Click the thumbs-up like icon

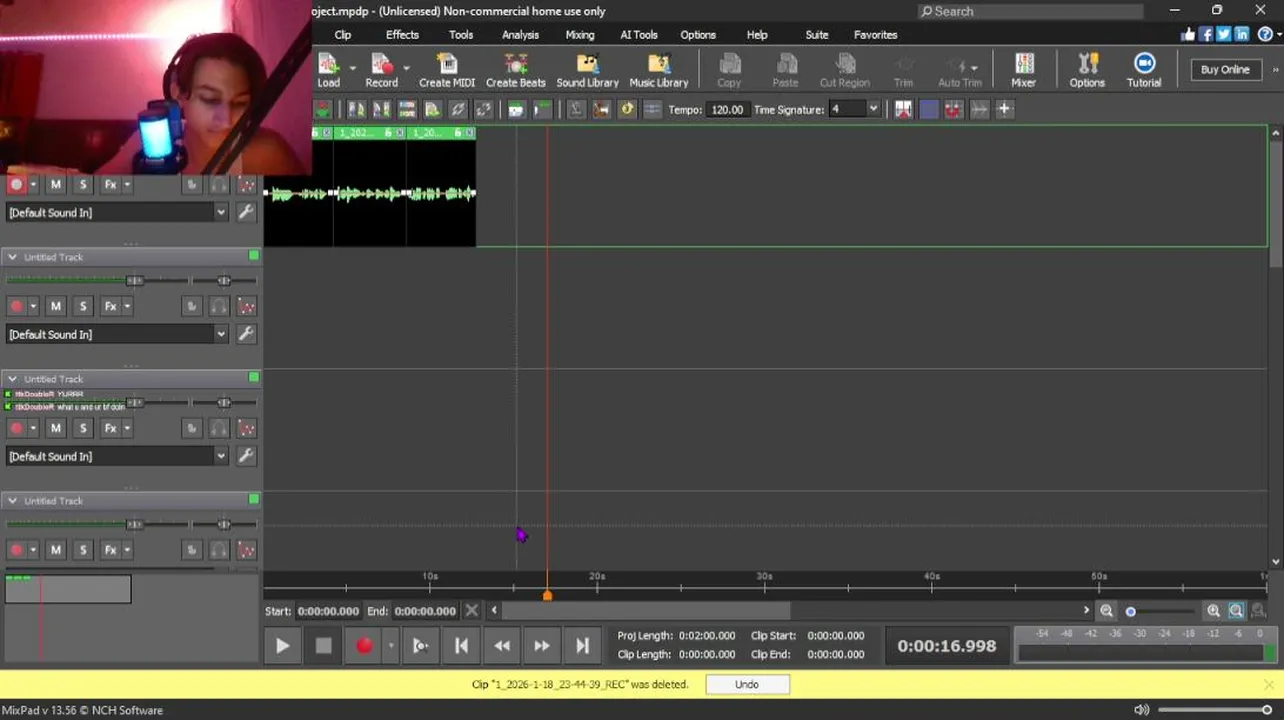point(1188,34)
